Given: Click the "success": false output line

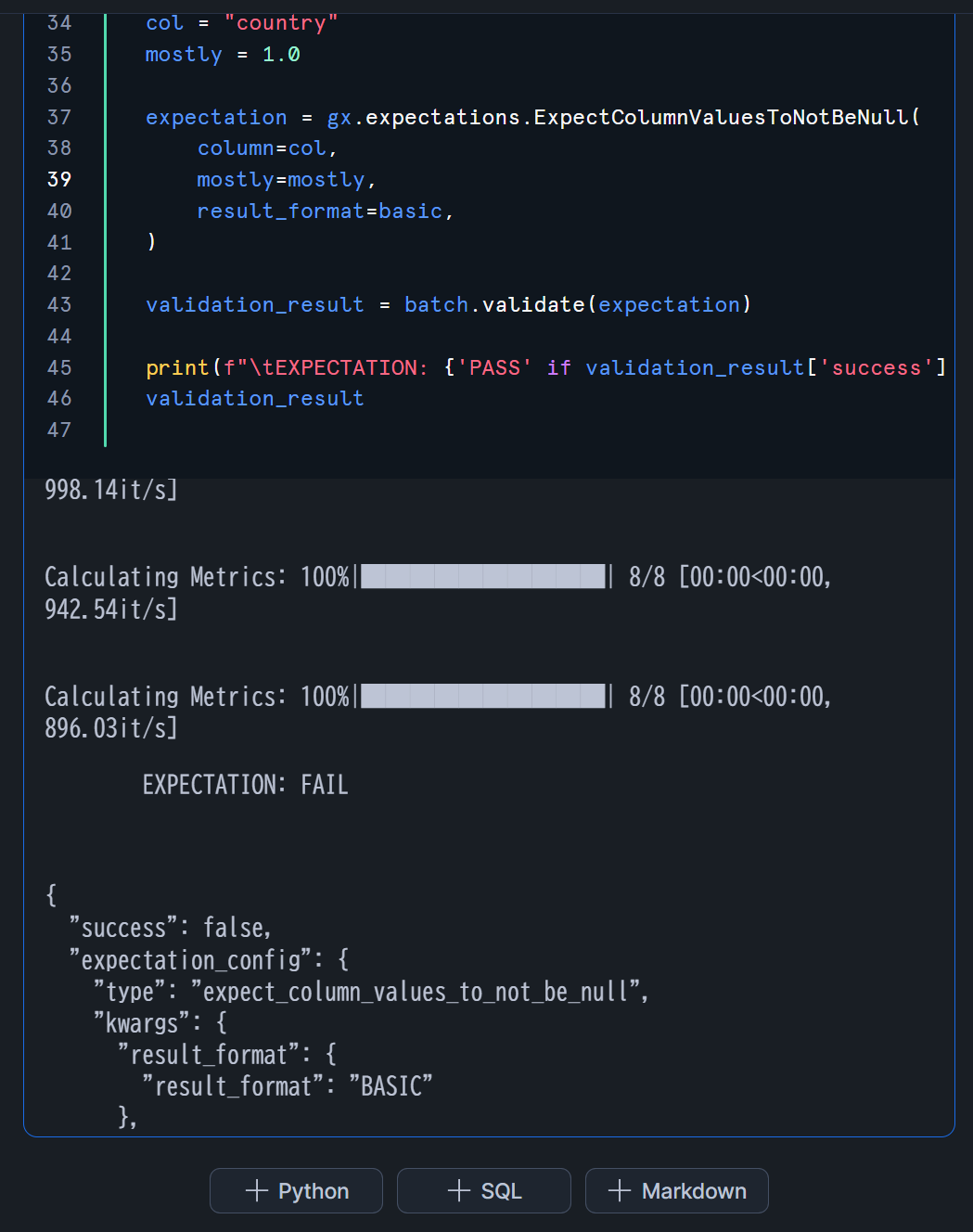Looking at the screenshot, I should (170, 928).
